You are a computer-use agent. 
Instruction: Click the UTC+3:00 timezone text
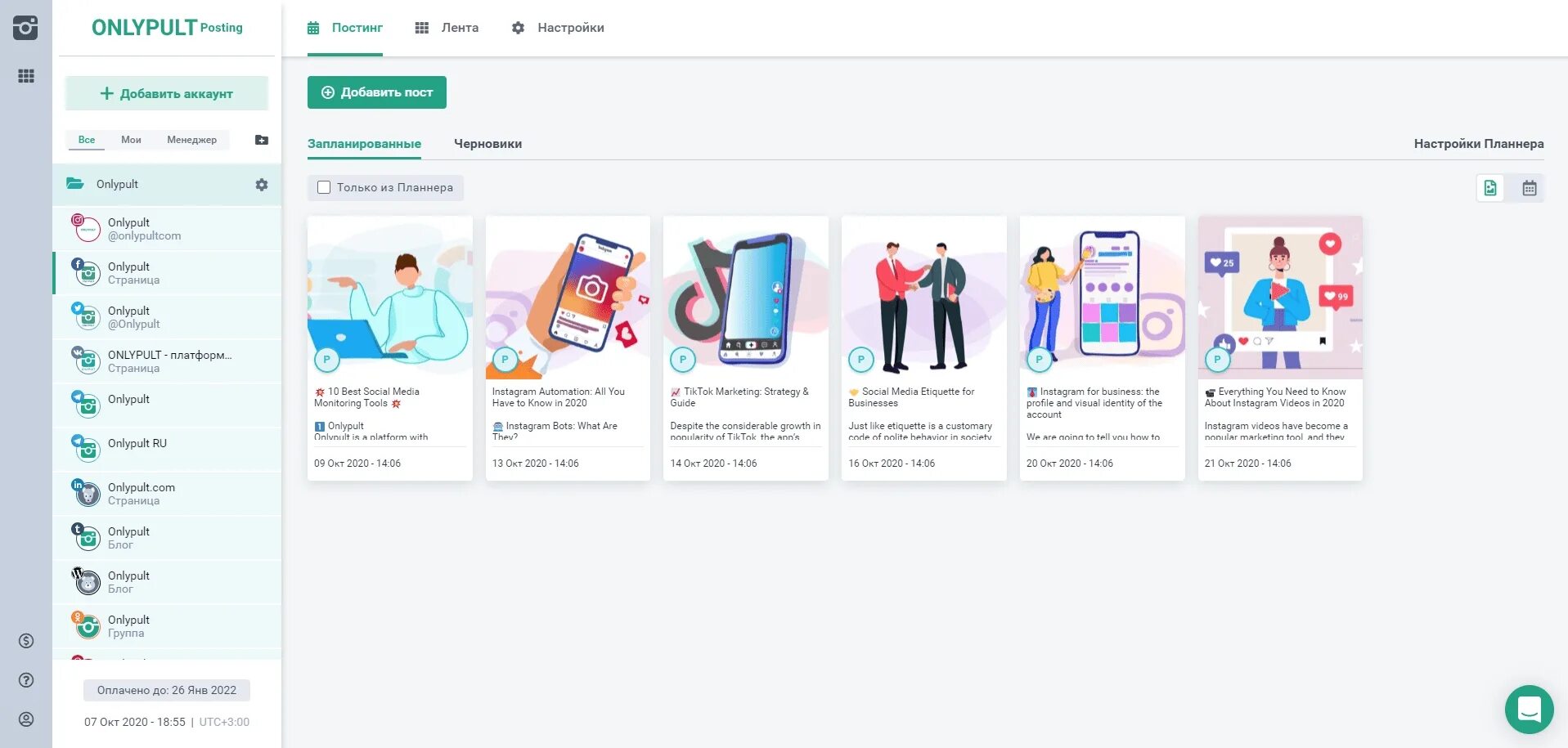(x=224, y=722)
